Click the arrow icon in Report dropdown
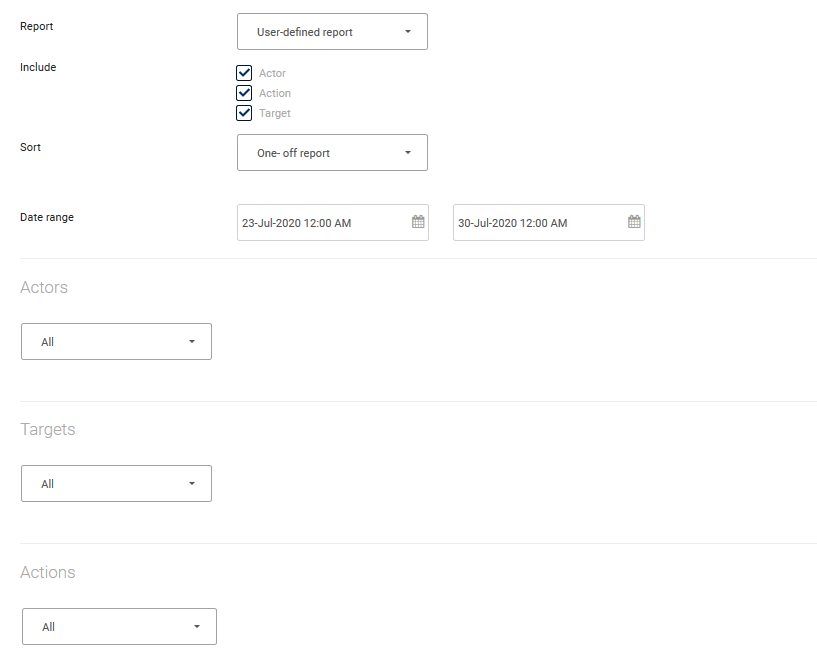 [x=408, y=32]
